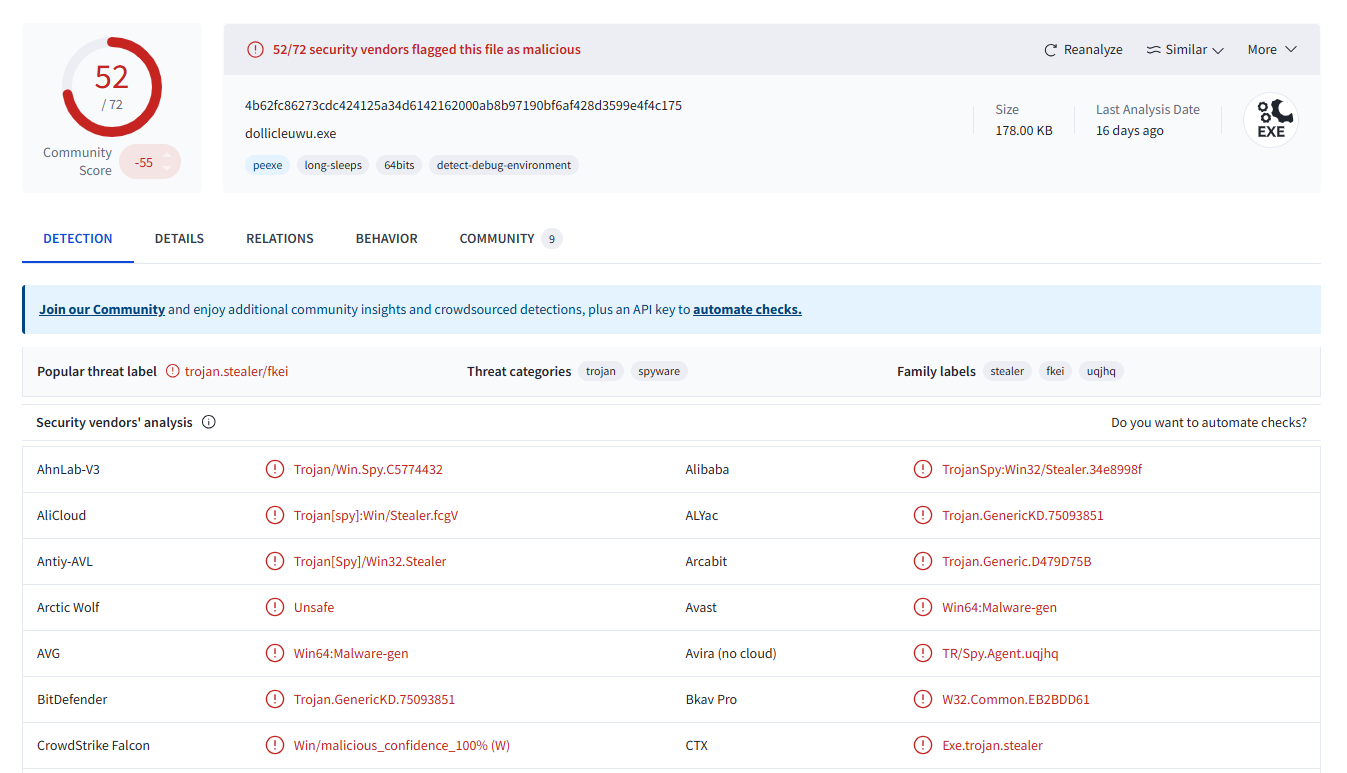The height and width of the screenshot is (773, 1347).
Task: Click the long-sleeps tag
Action: [x=333, y=165]
